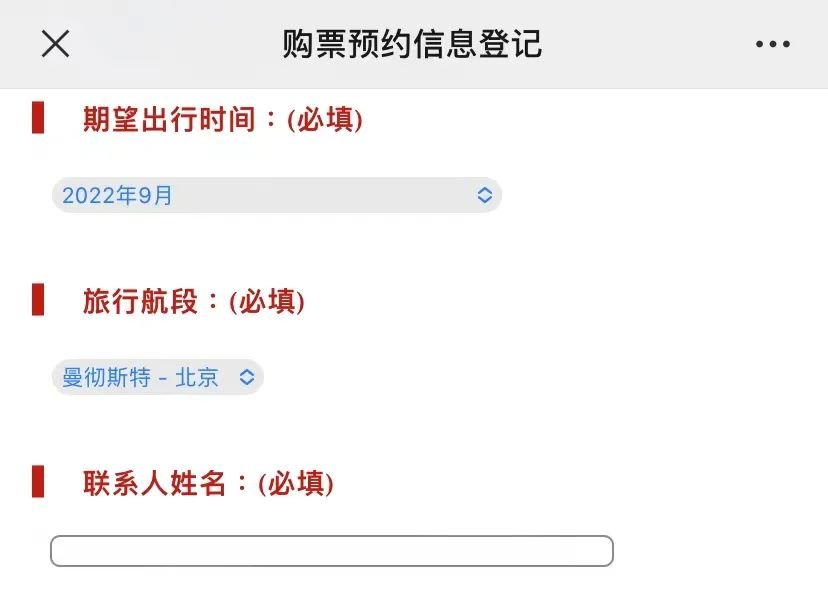The height and width of the screenshot is (601, 828).
Task: Tap the red marker beside 期望出行时间
Action: (38, 118)
